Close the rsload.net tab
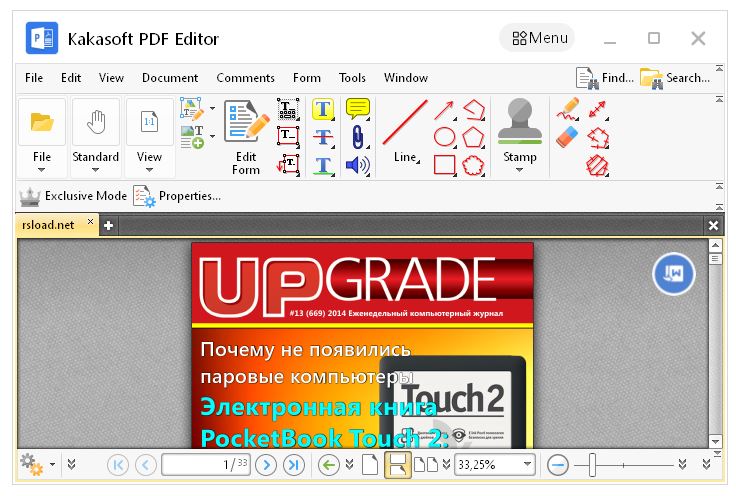The height and width of the screenshot is (496, 736). [x=91, y=221]
